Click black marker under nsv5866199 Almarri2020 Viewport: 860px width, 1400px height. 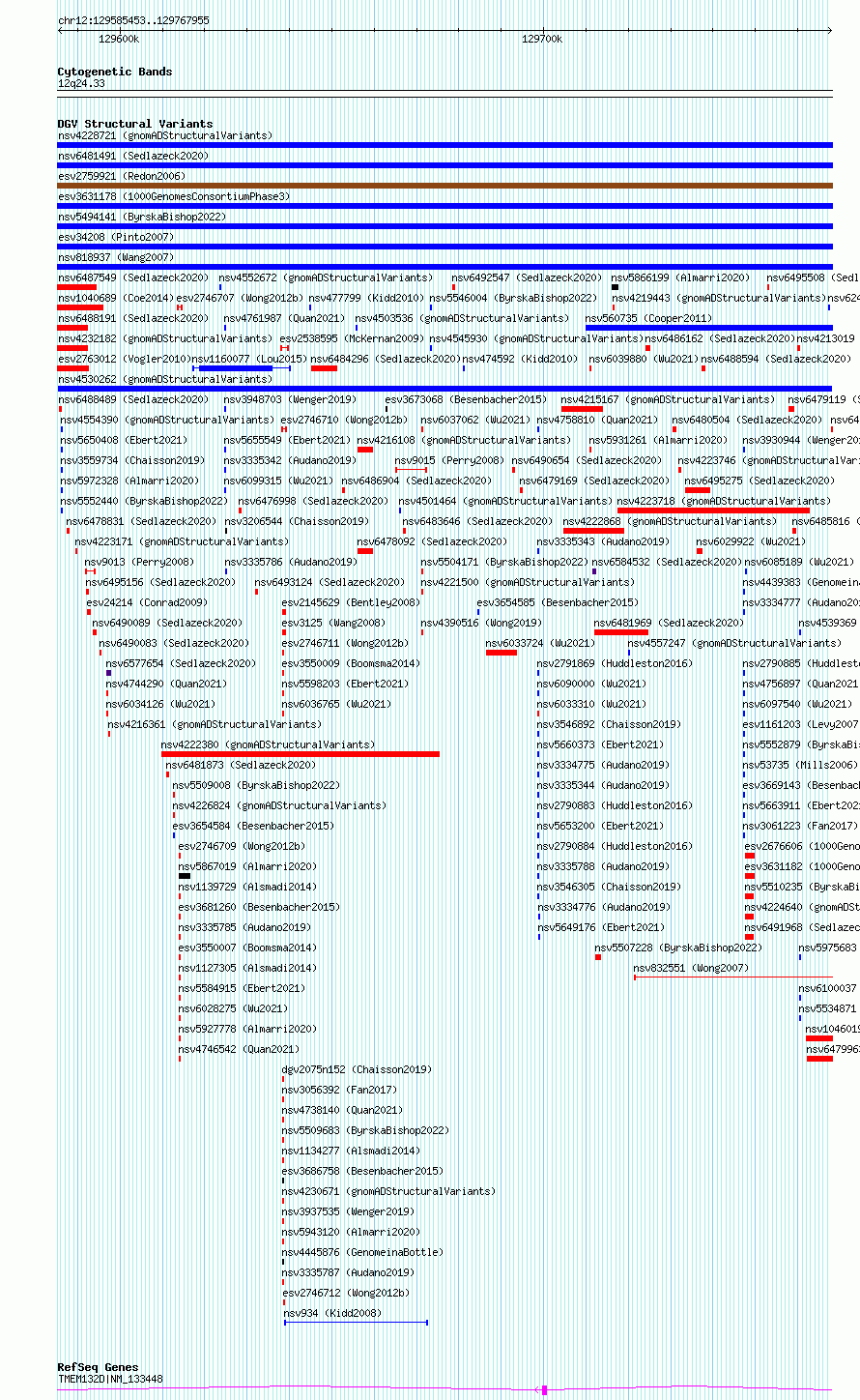[x=615, y=287]
